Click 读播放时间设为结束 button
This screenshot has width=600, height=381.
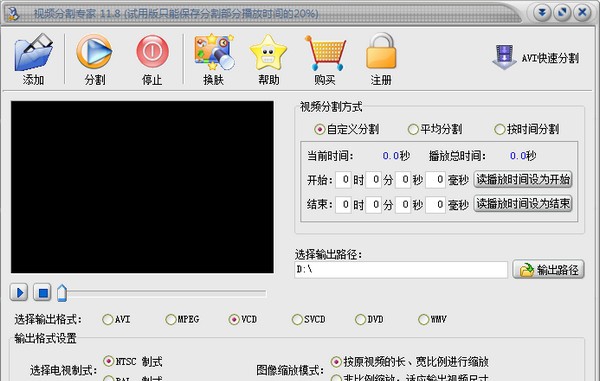coord(523,204)
